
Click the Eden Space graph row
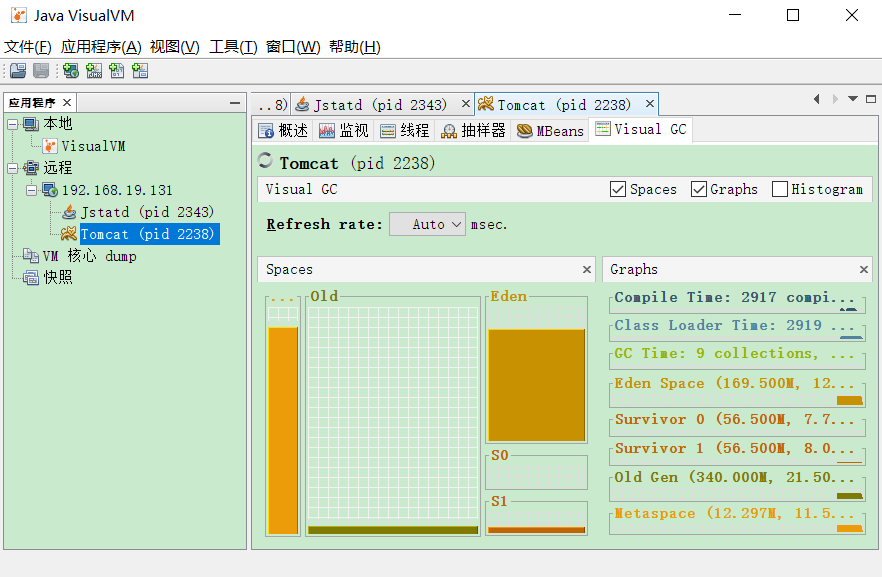click(x=737, y=393)
